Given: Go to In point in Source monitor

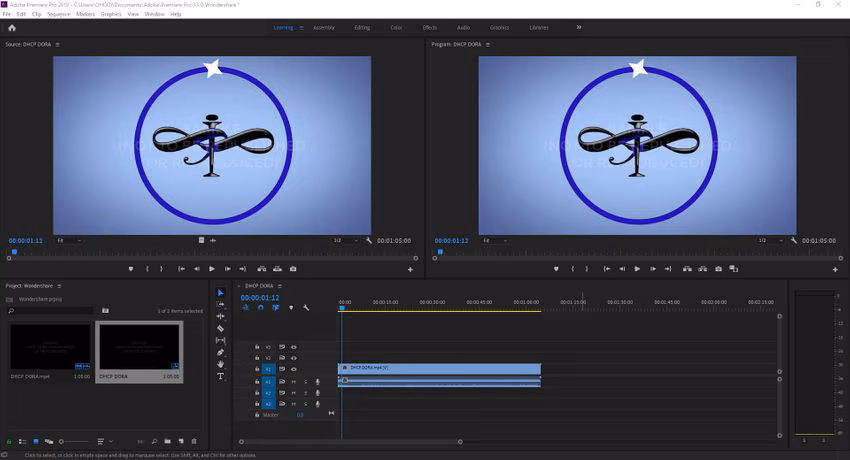Looking at the screenshot, I should pos(181,269).
